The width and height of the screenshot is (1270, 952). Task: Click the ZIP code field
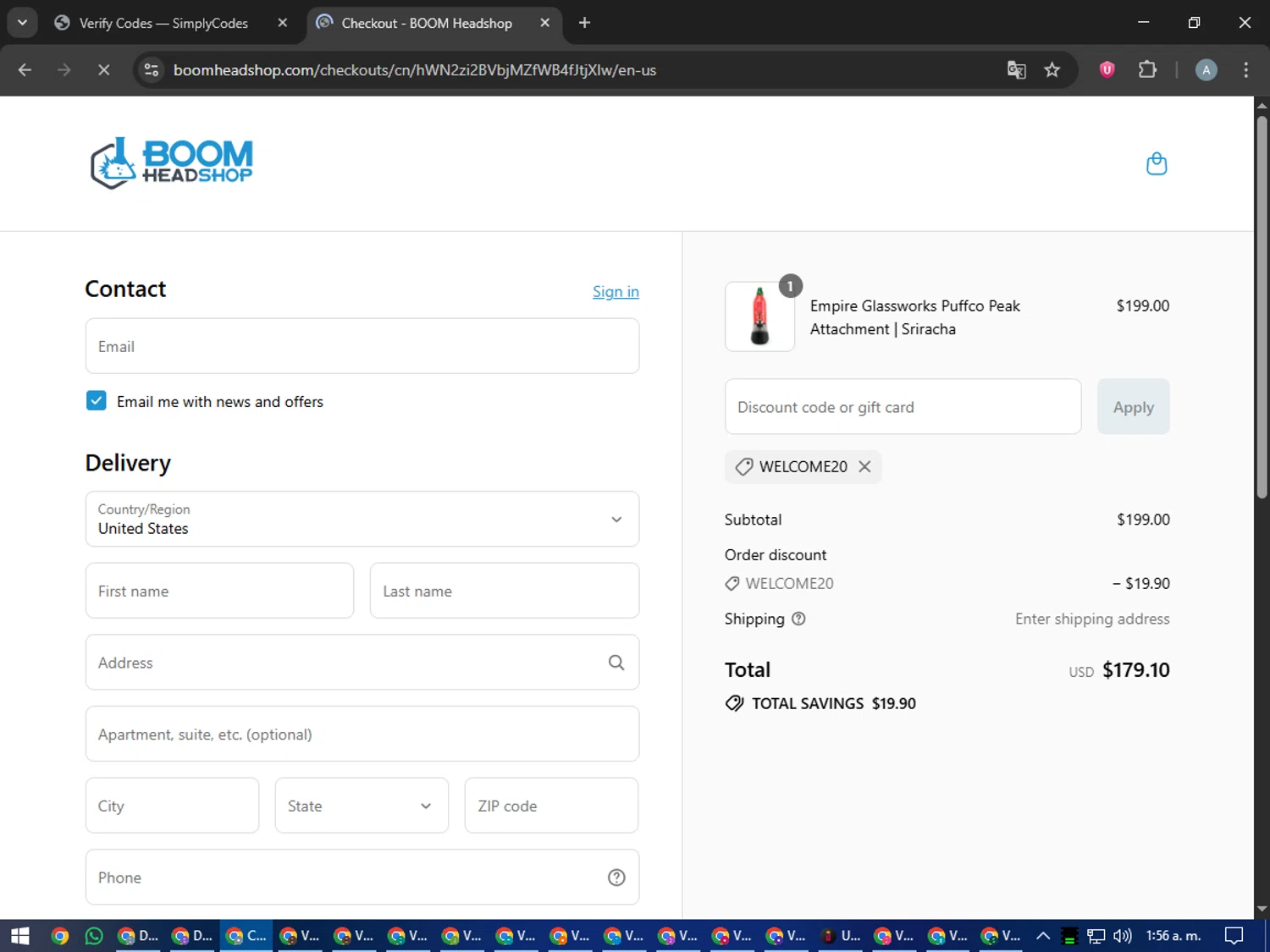[x=551, y=806]
